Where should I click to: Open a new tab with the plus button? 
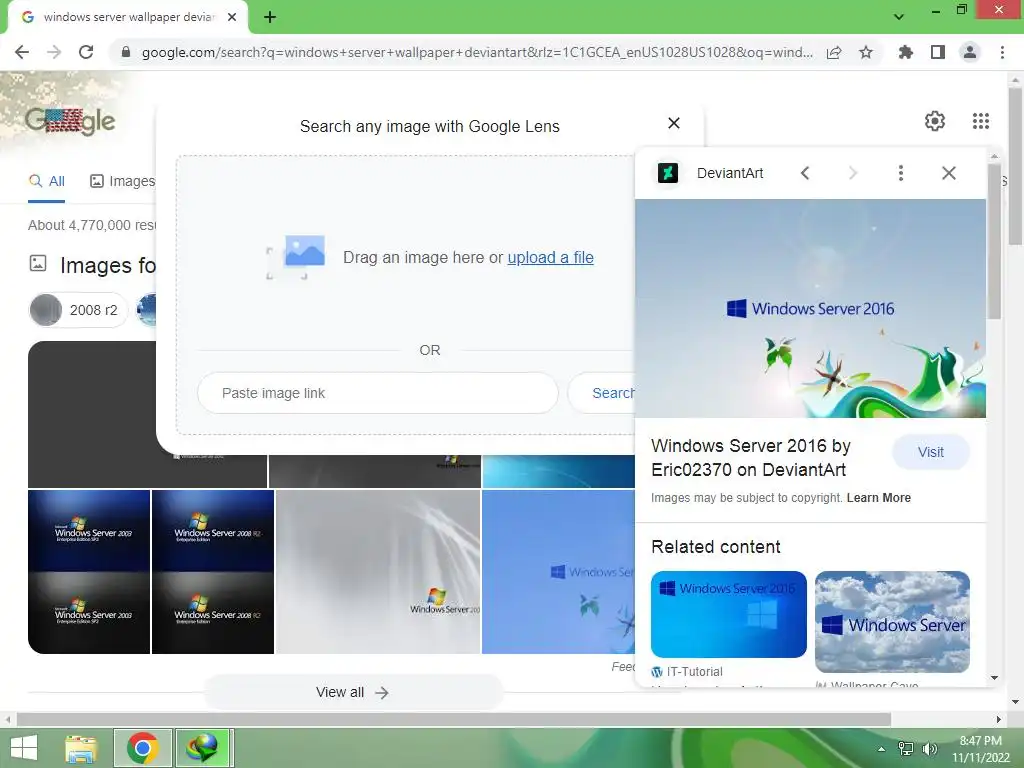pos(270,18)
